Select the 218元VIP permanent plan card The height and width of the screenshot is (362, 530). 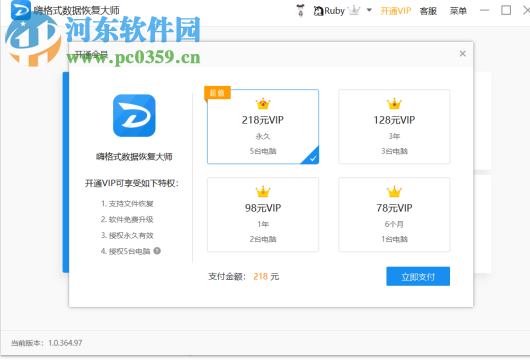click(x=263, y=126)
